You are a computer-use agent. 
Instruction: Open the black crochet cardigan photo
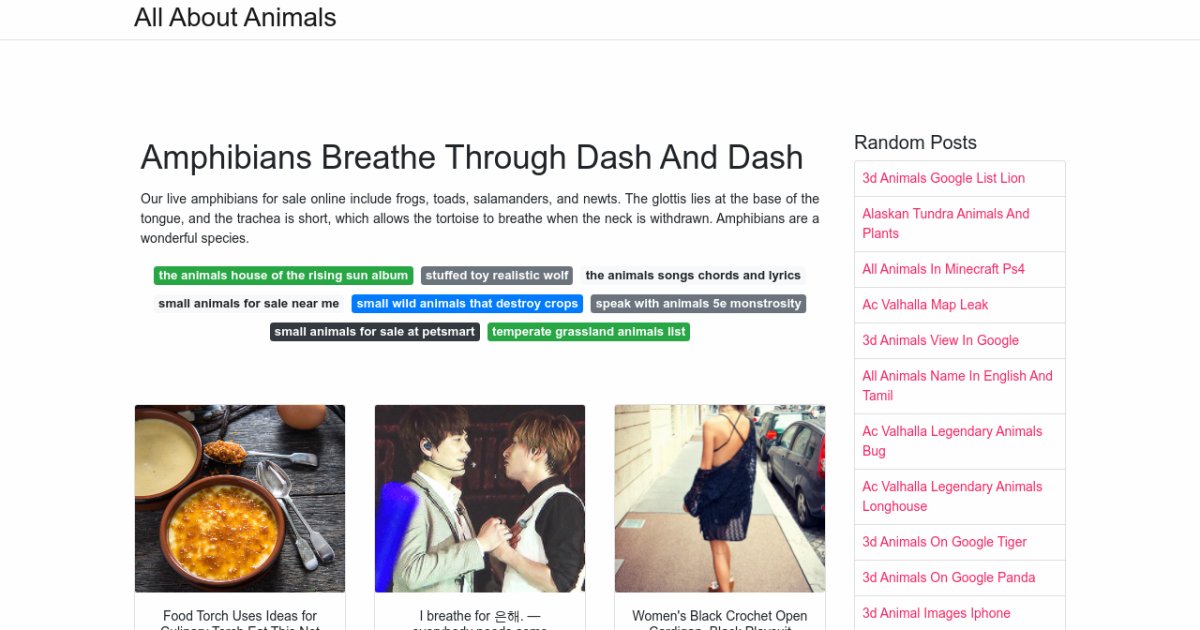720,498
